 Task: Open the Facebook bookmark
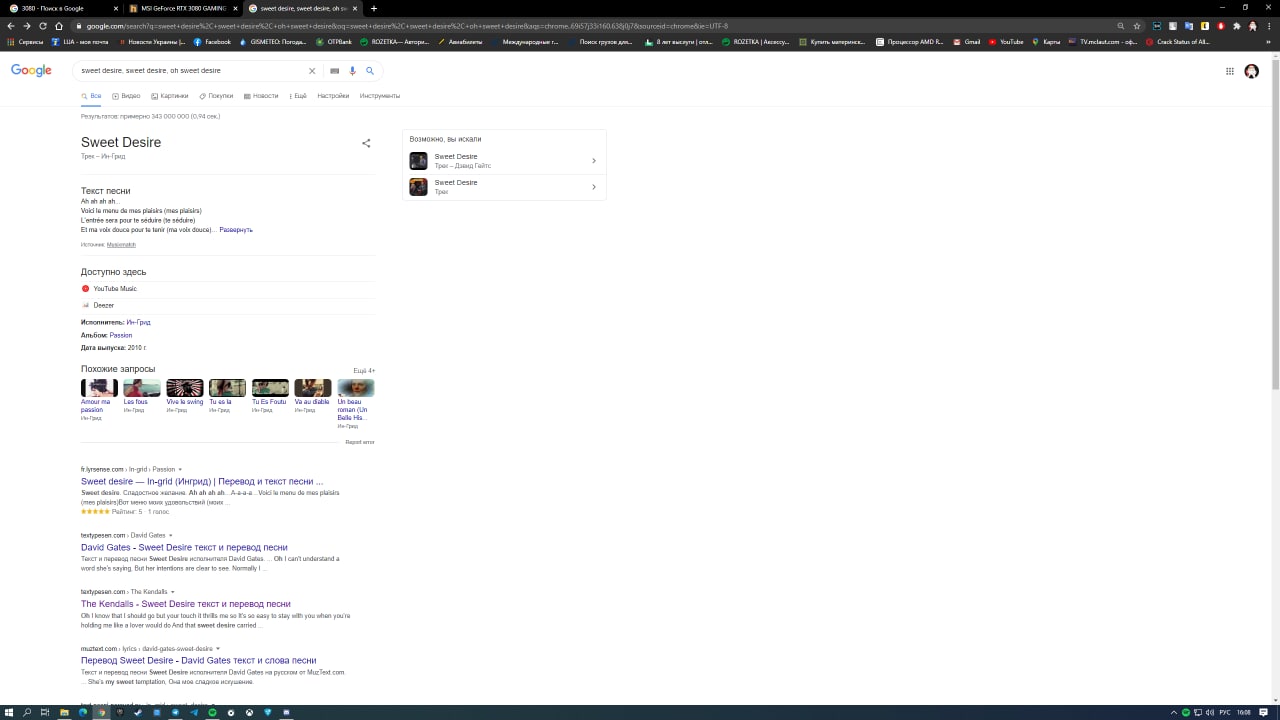tap(212, 42)
